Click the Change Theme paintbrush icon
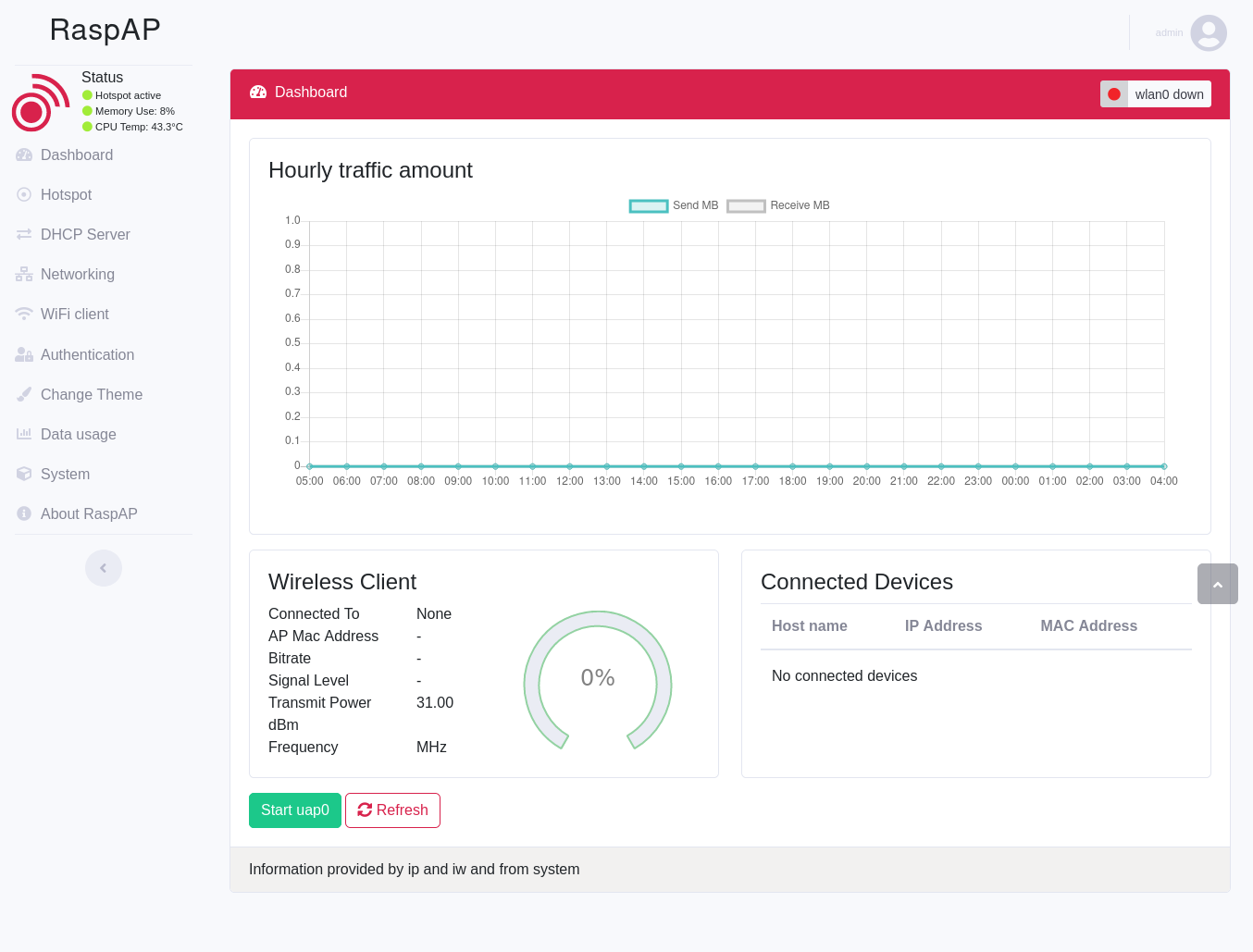 point(24,395)
